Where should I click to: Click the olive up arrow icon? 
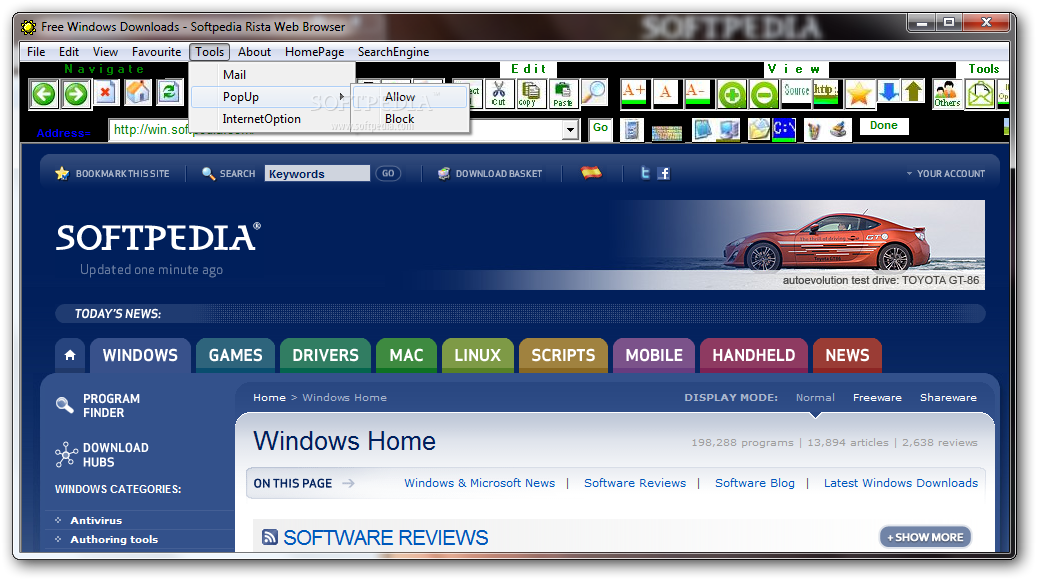(x=913, y=92)
